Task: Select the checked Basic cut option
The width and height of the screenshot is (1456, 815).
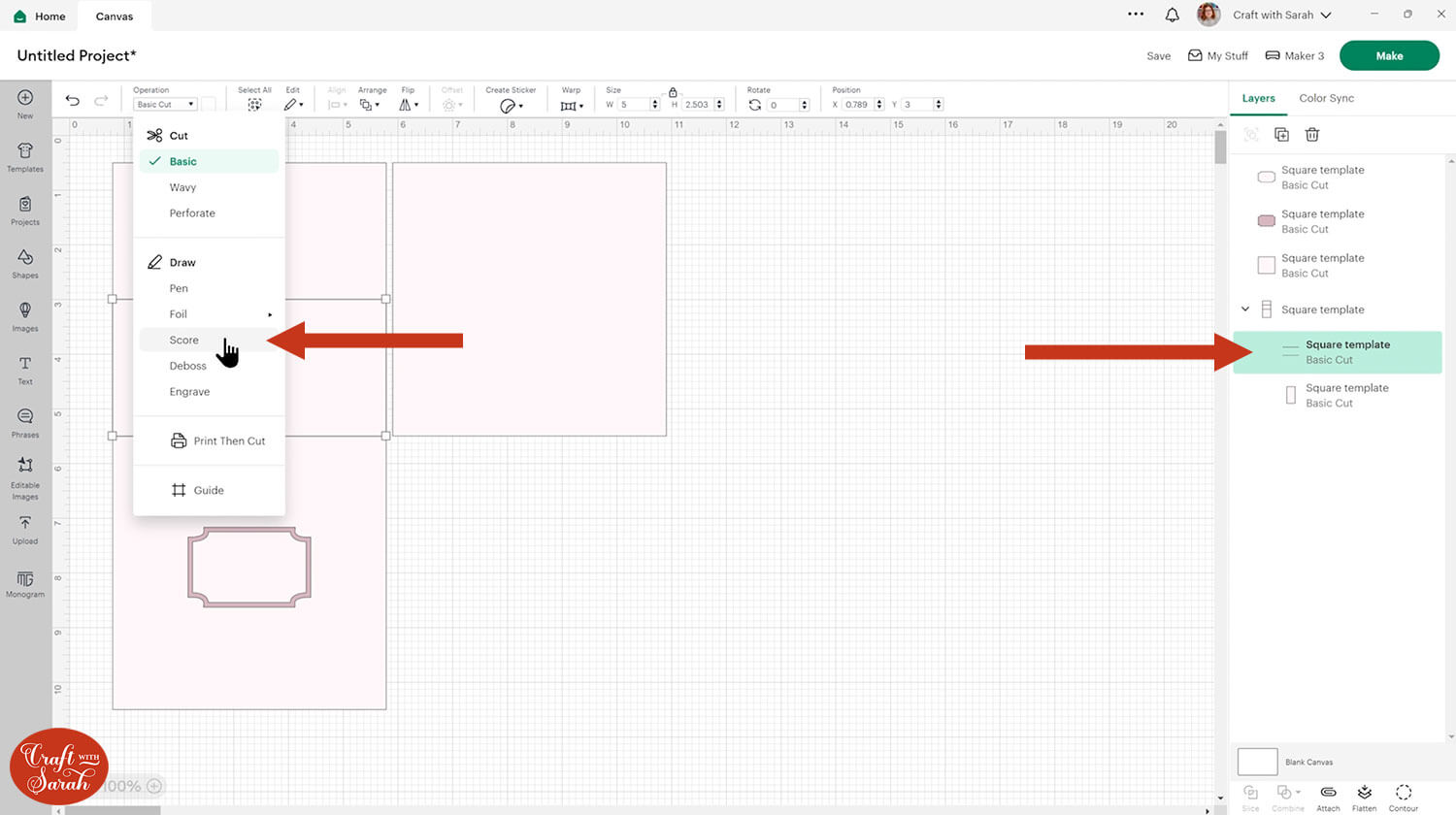Action: (209, 161)
